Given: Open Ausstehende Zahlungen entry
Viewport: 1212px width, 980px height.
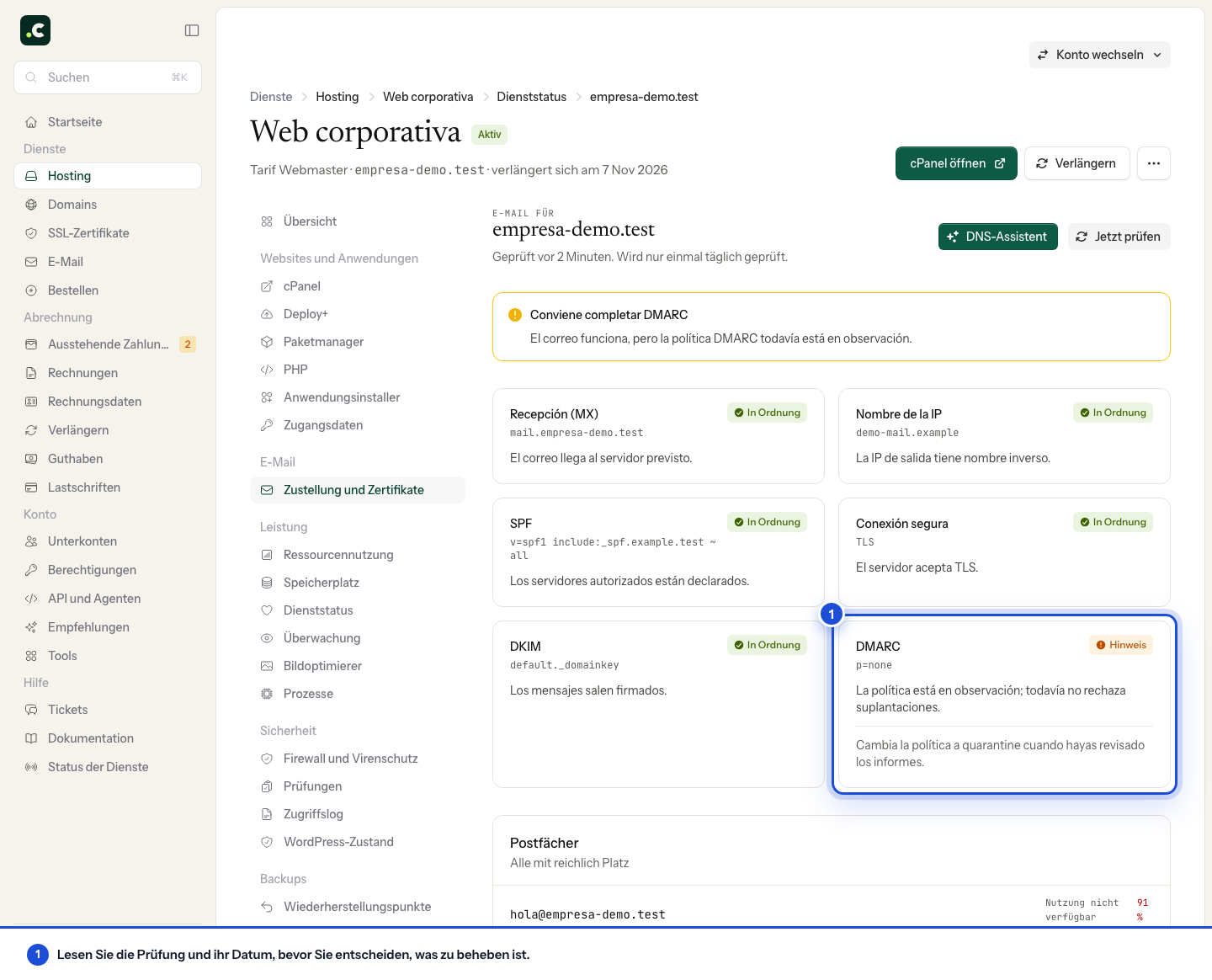Looking at the screenshot, I should point(108,344).
